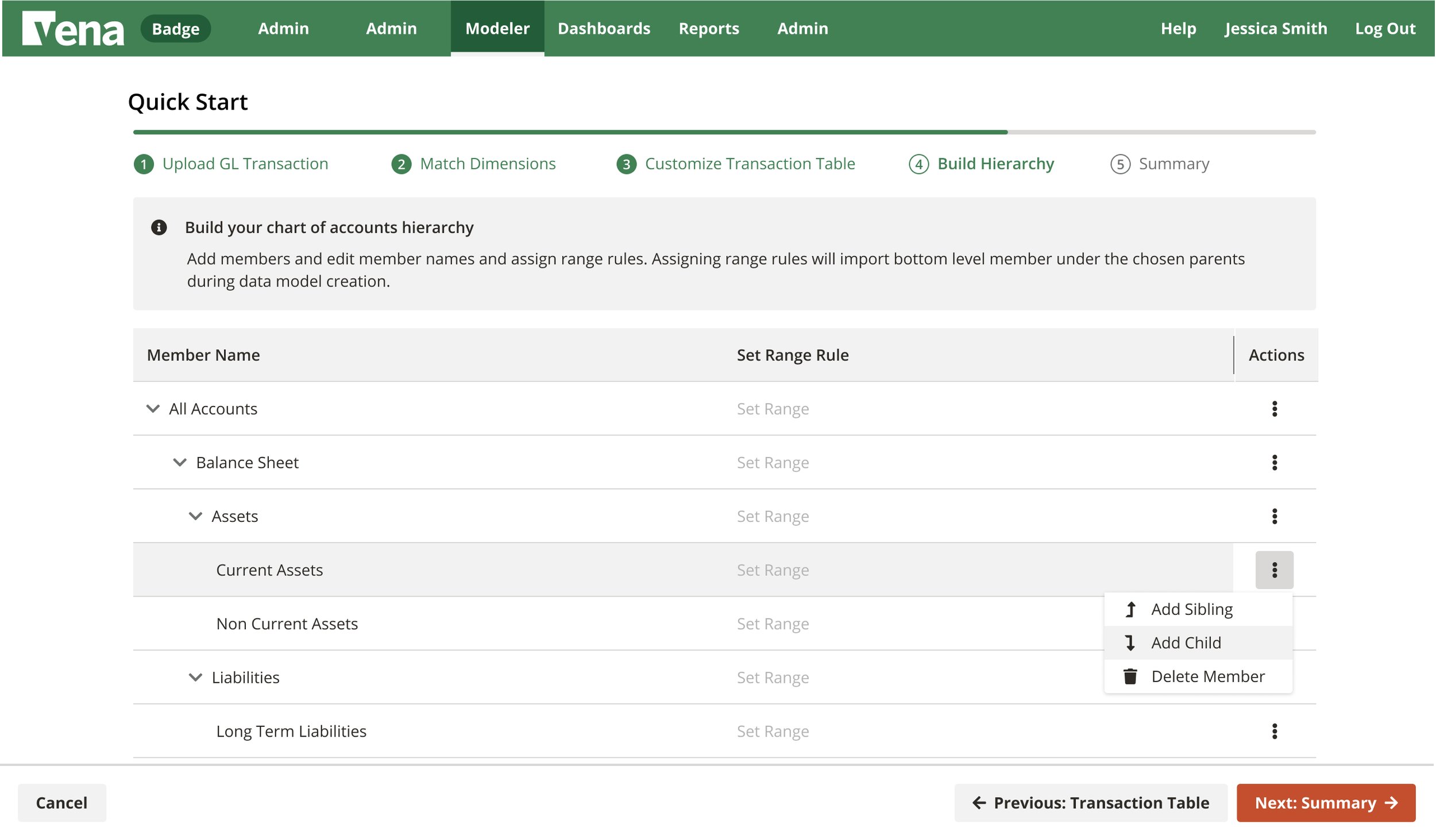Click Set Range for Current Assets
The height and width of the screenshot is (840, 1436).
(773, 569)
